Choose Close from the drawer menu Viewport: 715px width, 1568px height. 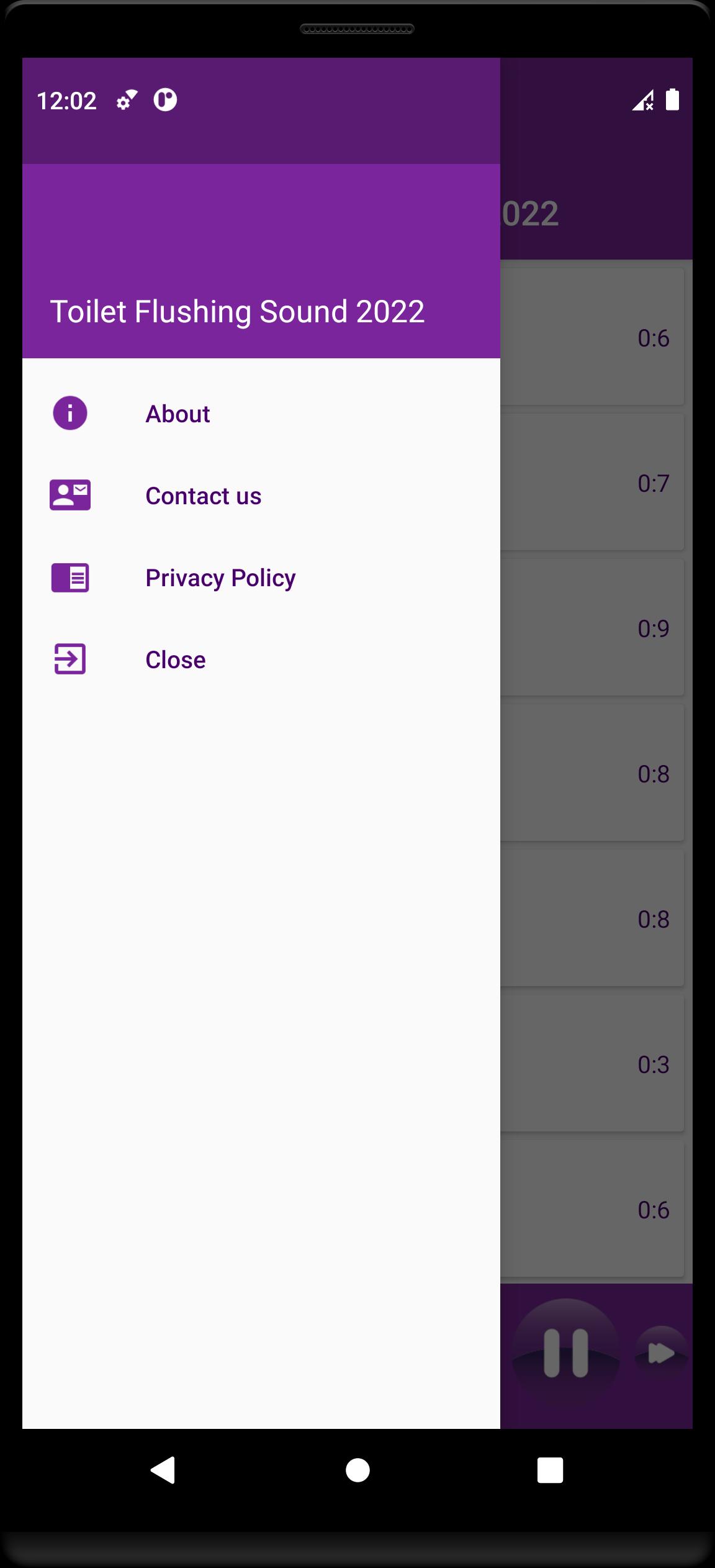pyautogui.click(x=261, y=659)
